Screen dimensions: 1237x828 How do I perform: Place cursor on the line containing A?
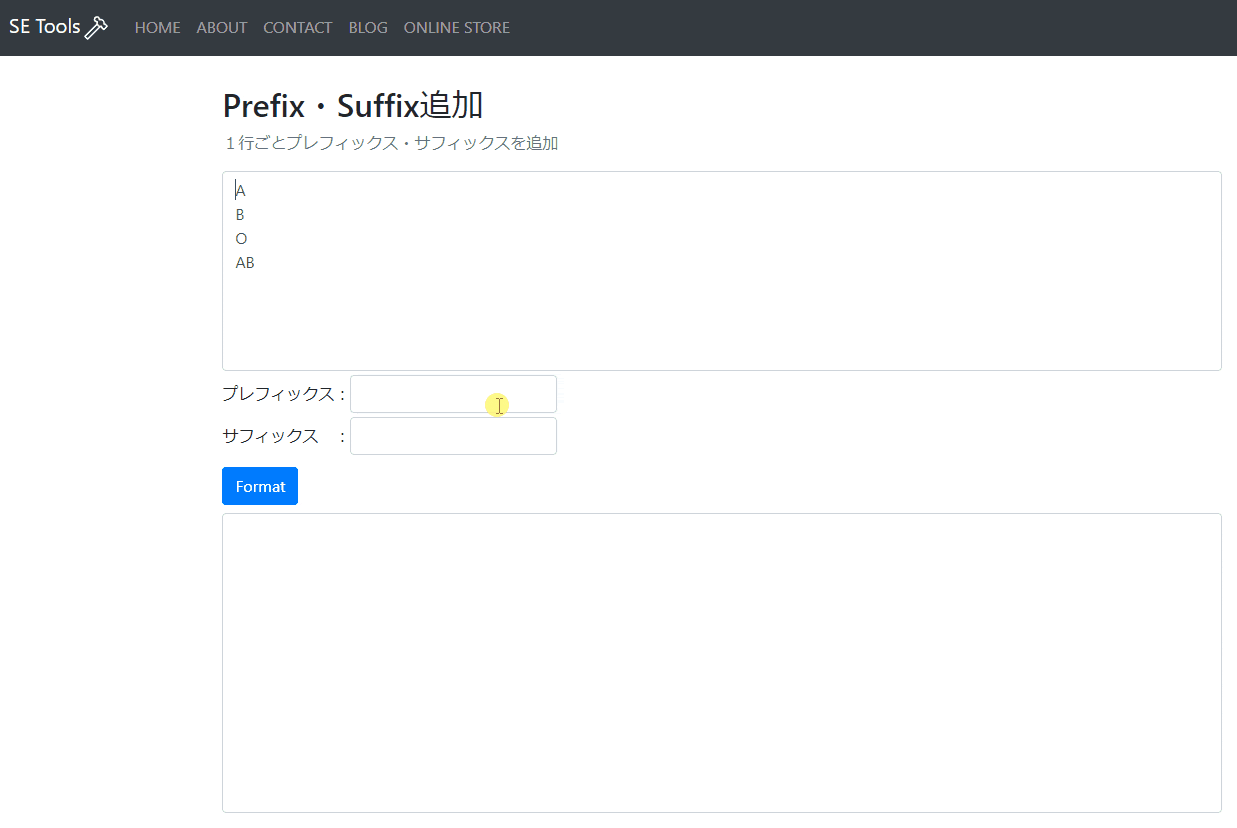[239, 189]
